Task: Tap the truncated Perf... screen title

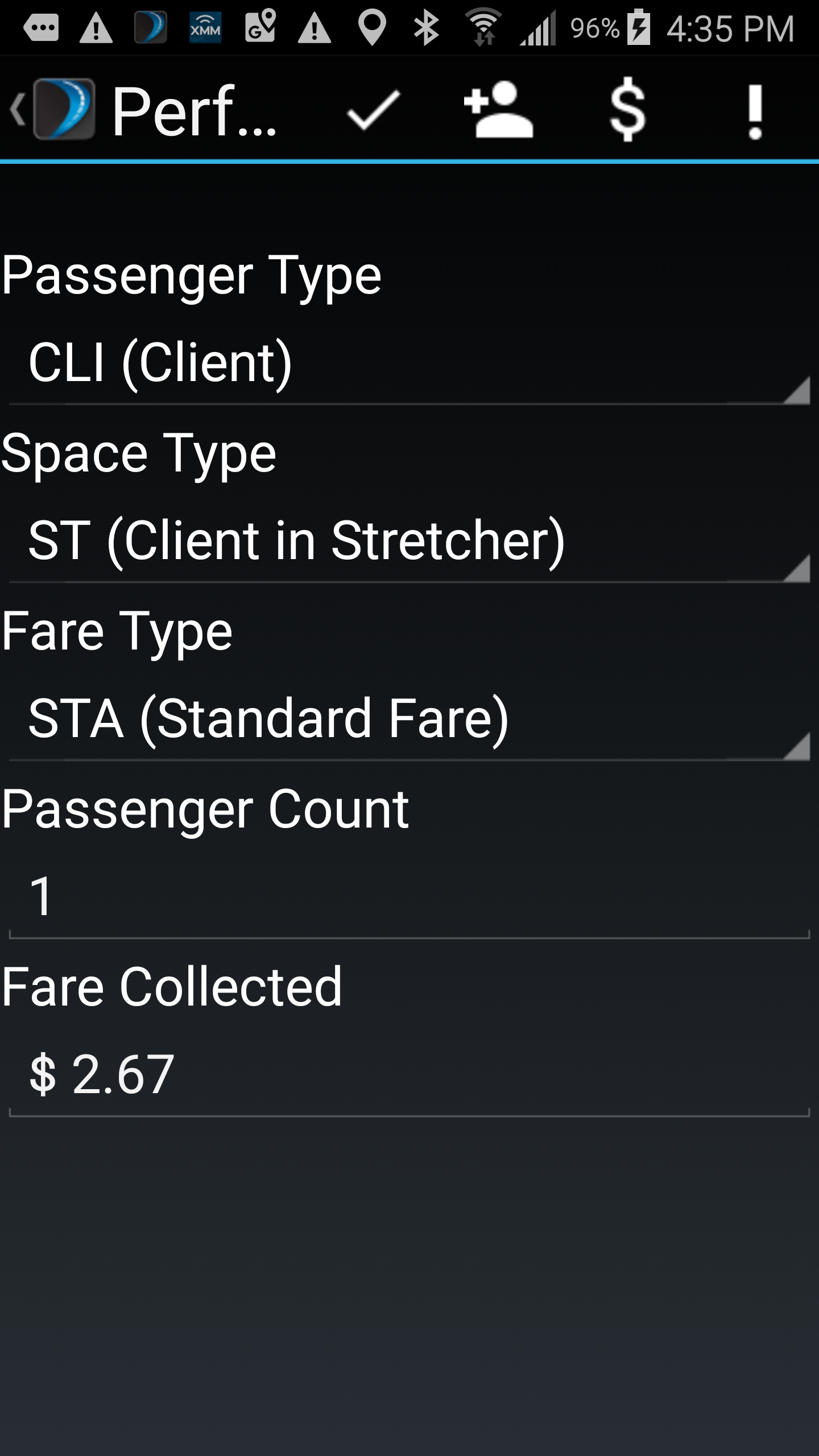Action: pos(195,111)
